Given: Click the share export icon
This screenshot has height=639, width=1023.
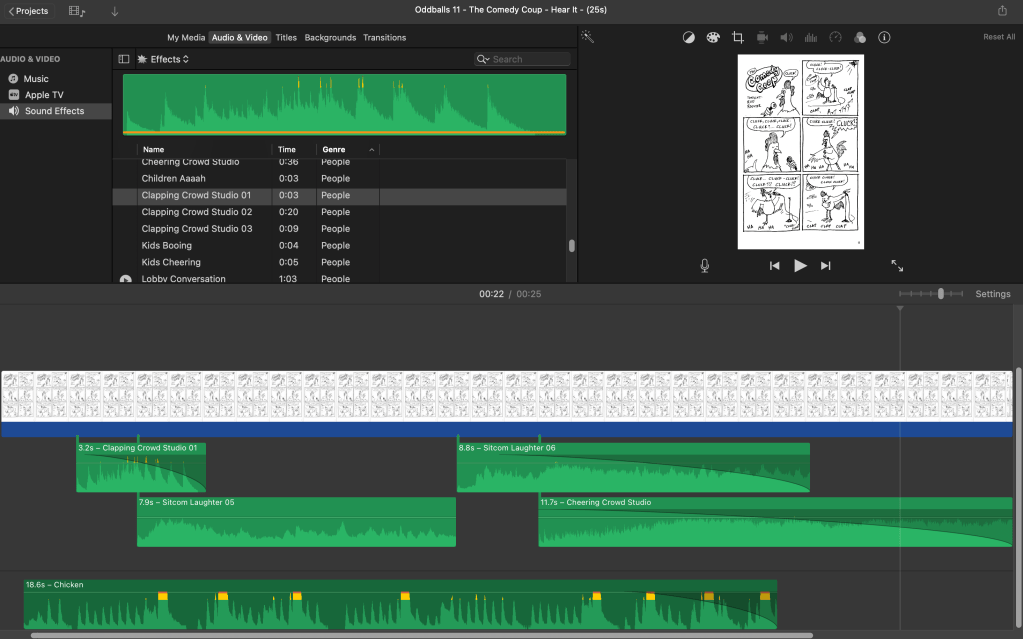Looking at the screenshot, I should click(x=1002, y=11).
